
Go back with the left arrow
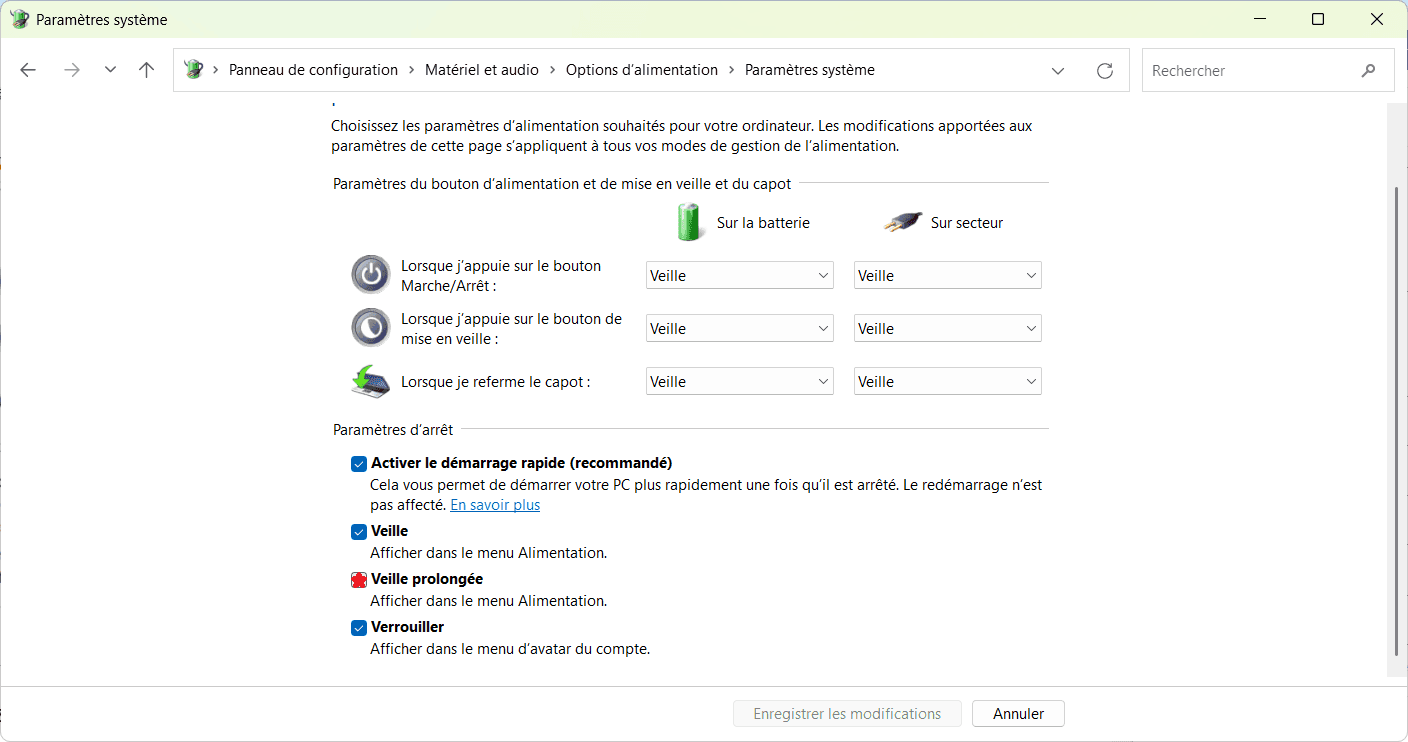click(28, 70)
